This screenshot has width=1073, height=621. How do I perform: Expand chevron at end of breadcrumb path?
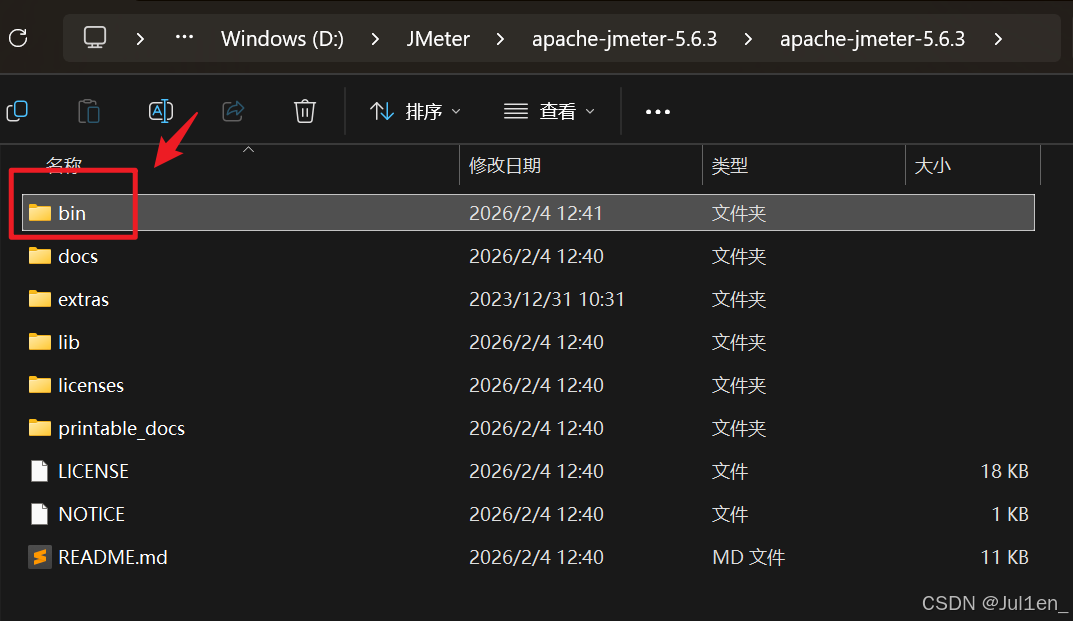[998, 39]
